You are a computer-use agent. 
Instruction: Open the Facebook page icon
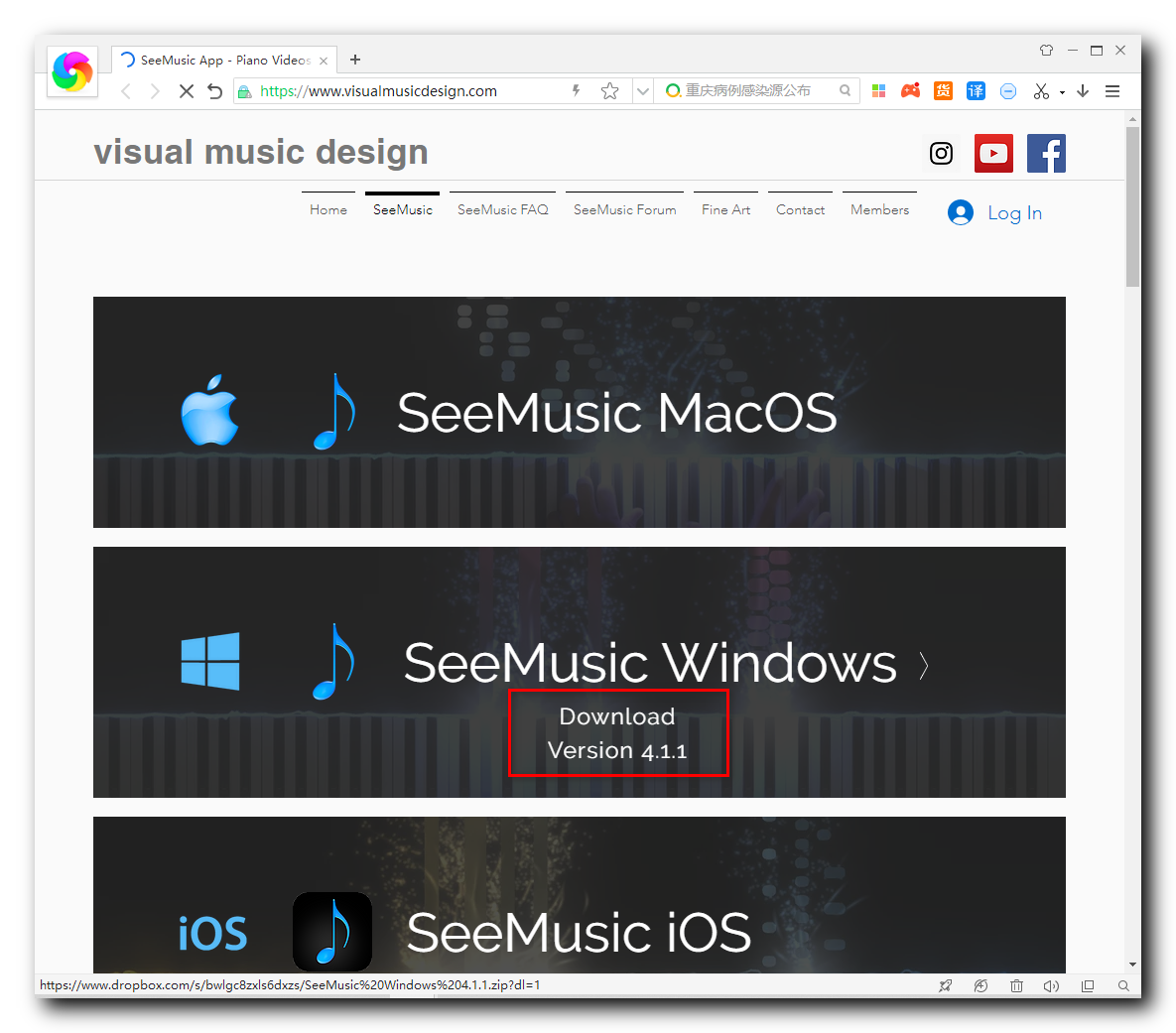(1046, 153)
